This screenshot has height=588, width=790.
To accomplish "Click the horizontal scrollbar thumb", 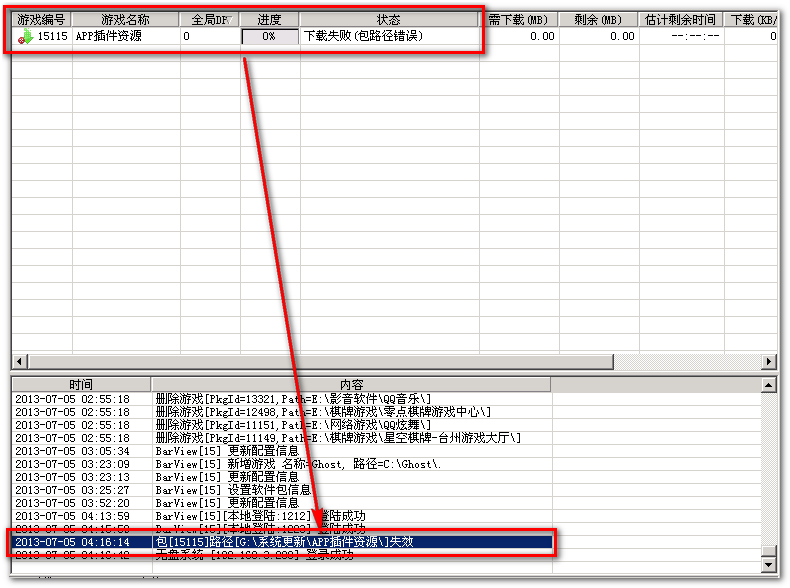I will pyautogui.click(x=321, y=361).
